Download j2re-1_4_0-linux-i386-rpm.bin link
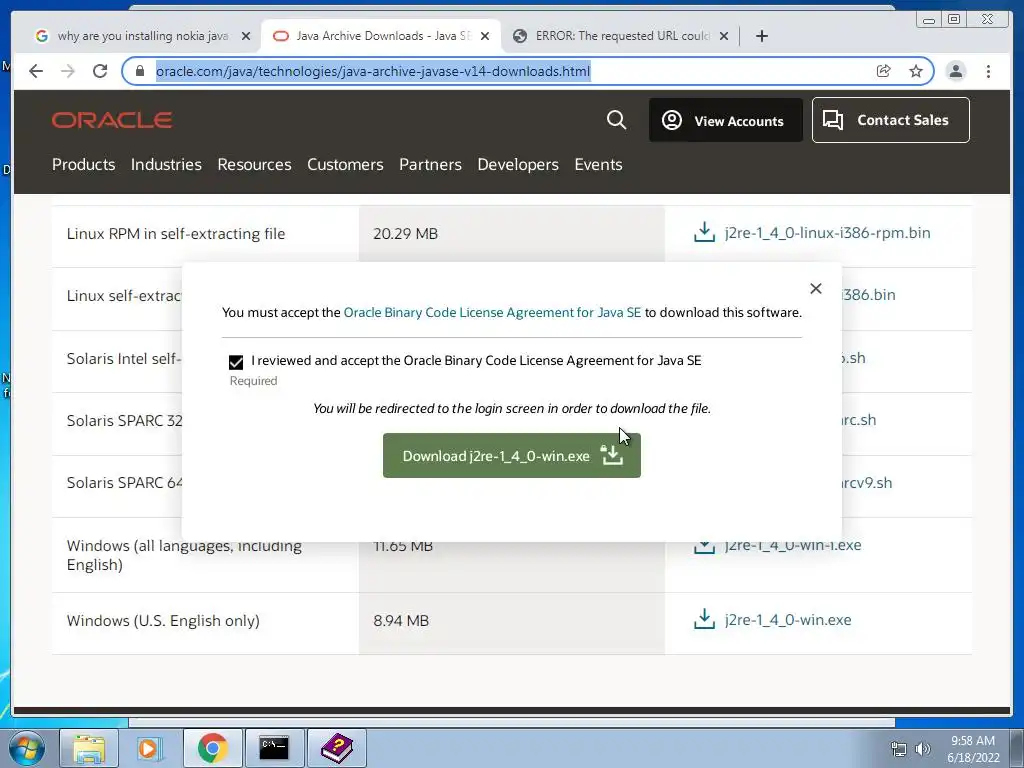Screen dimensions: 1024x768 [827, 232]
